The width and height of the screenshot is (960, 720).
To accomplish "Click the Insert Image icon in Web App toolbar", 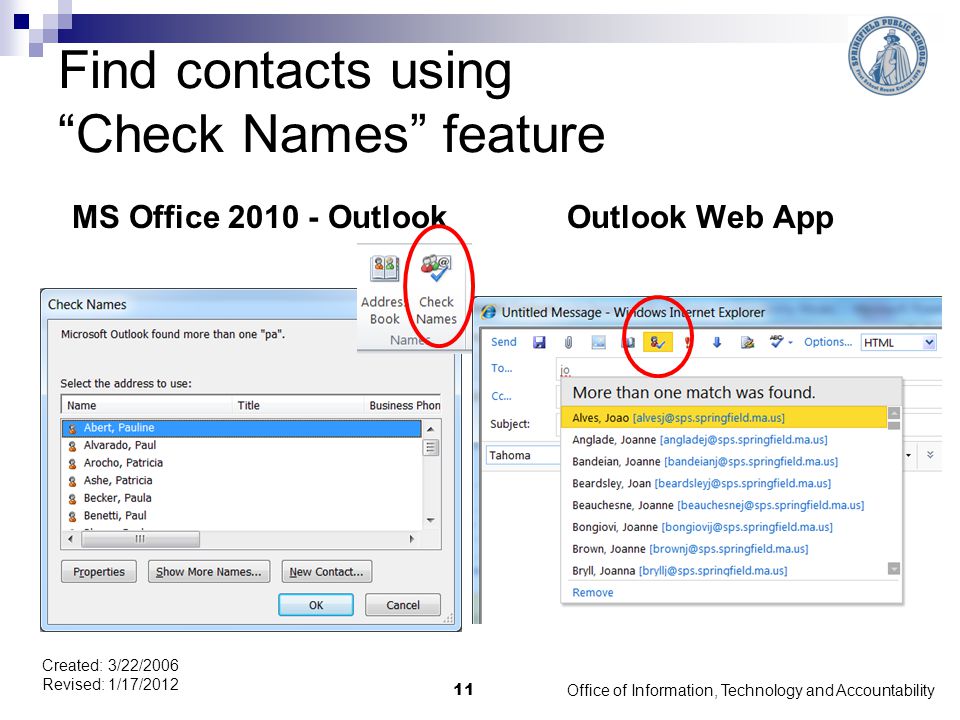I will tap(598, 342).
